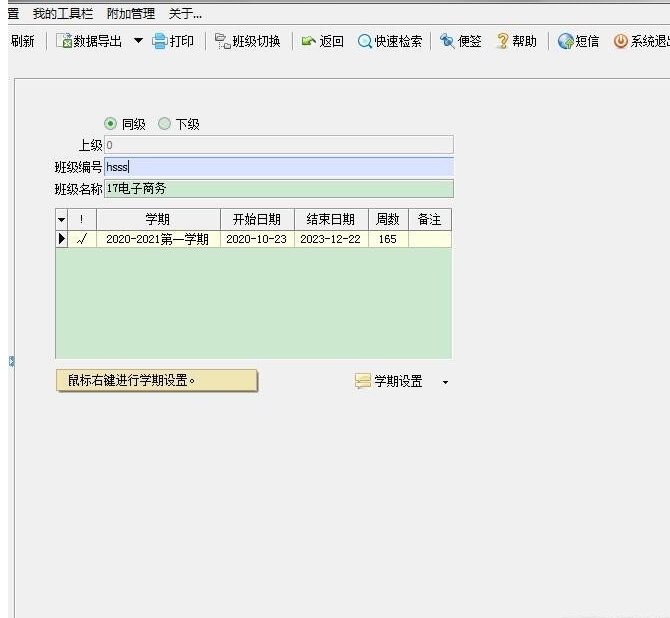The width and height of the screenshot is (670, 618).
Task: Click the 学期 column header
Action: 158,220
